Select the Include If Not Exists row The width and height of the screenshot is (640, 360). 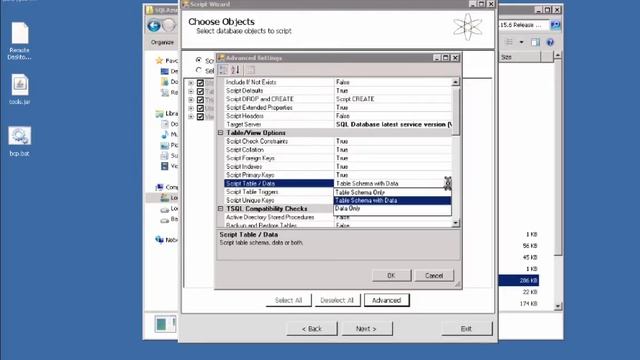click(x=338, y=82)
